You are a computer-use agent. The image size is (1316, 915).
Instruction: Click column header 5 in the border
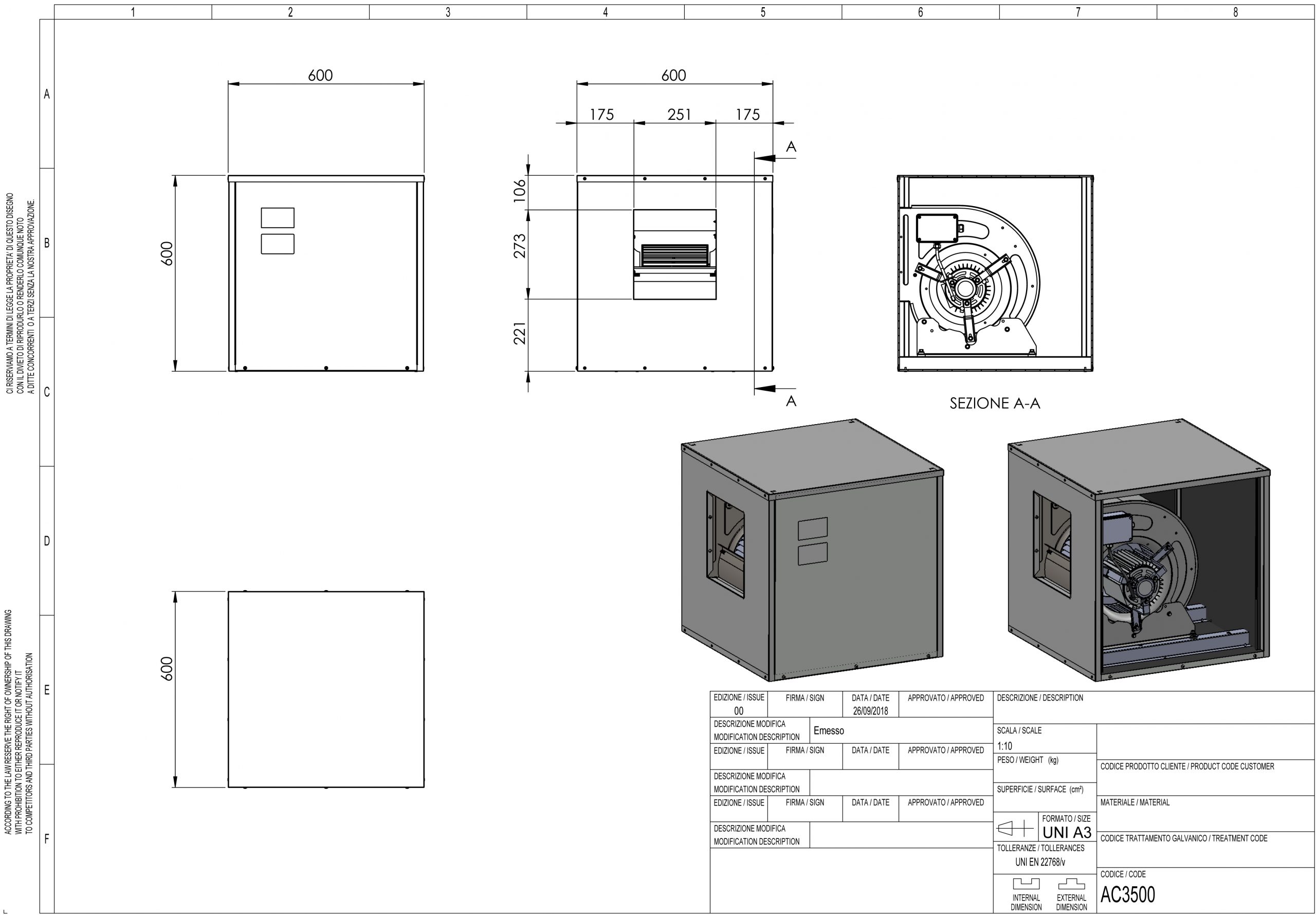763,12
